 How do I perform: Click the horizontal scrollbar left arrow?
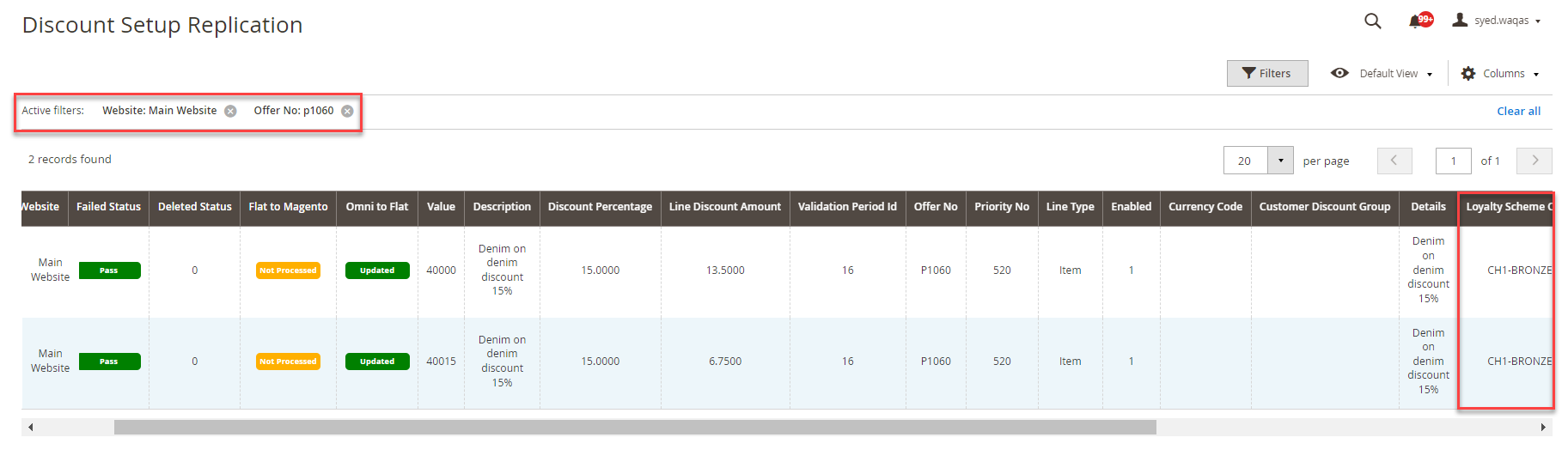tap(31, 427)
